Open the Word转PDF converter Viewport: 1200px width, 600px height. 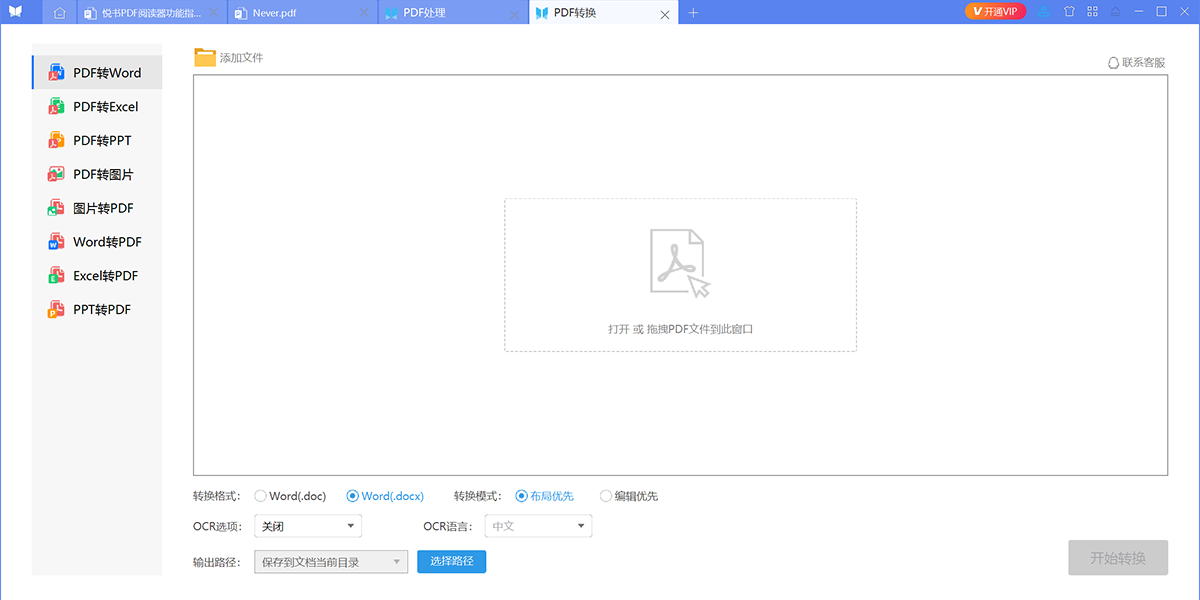[97, 241]
